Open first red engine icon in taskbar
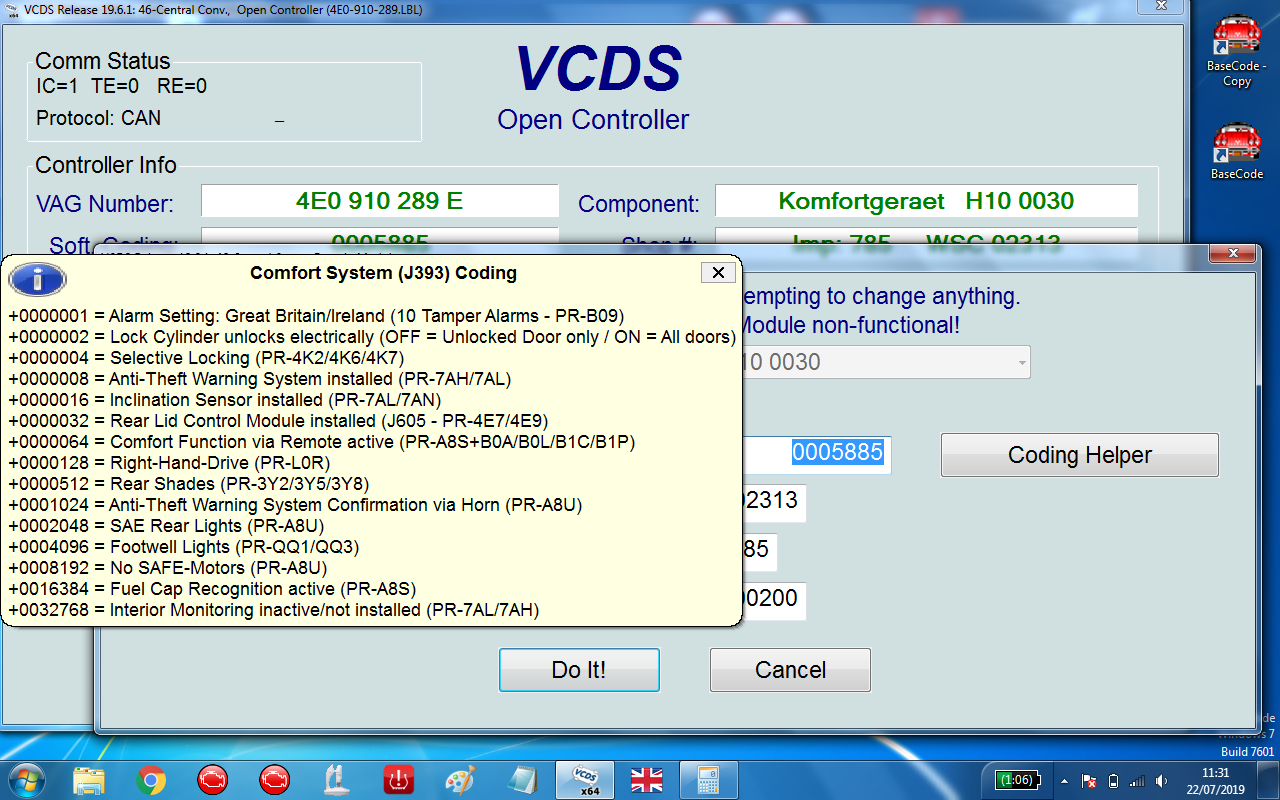Image resolution: width=1280 pixels, height=800 pixels. pyautogui.click(x=213, y=780)
